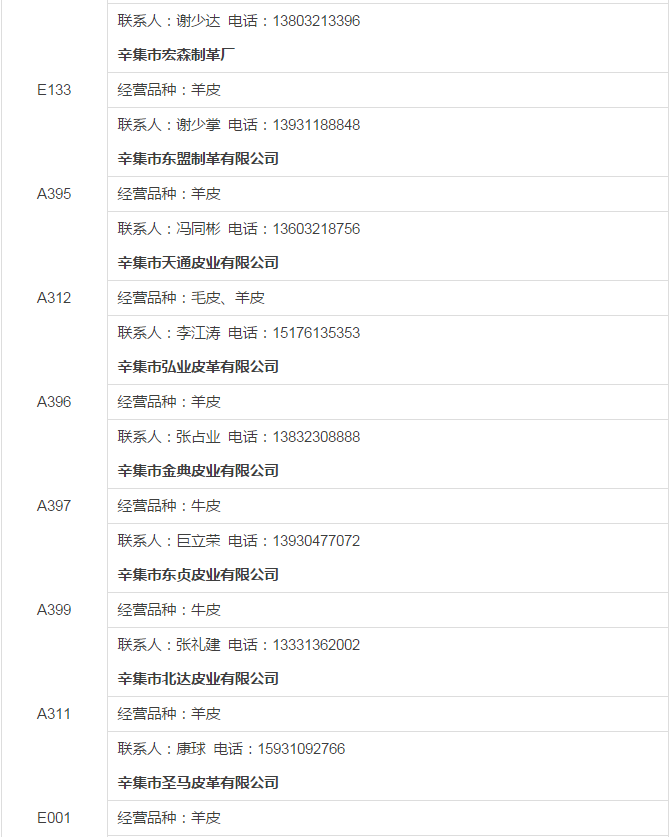Select booth number A395 cell
670x837 pixels.
[x=54, y=194]
